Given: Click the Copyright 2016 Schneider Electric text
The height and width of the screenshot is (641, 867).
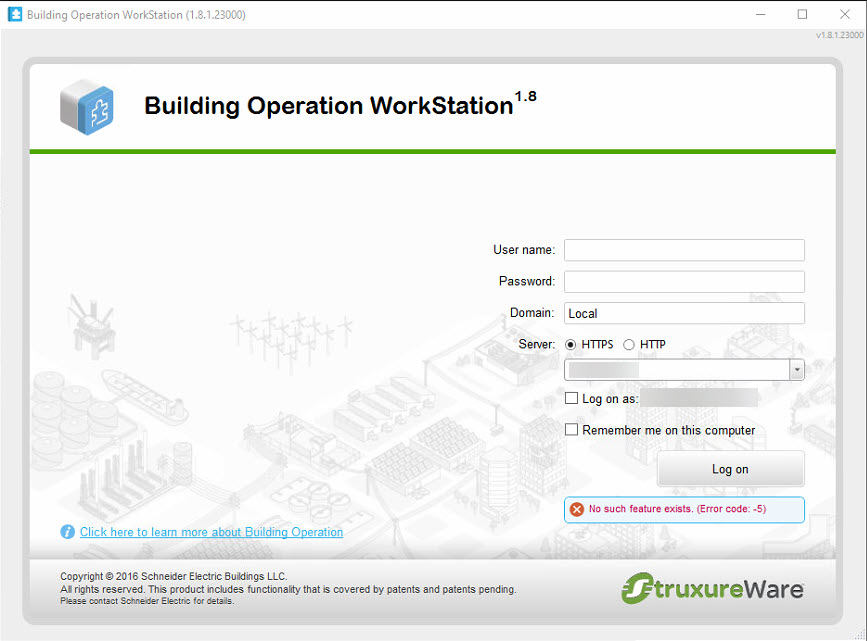Looking at the screenshot, I should pyautogui.click(x=174, y=576).
